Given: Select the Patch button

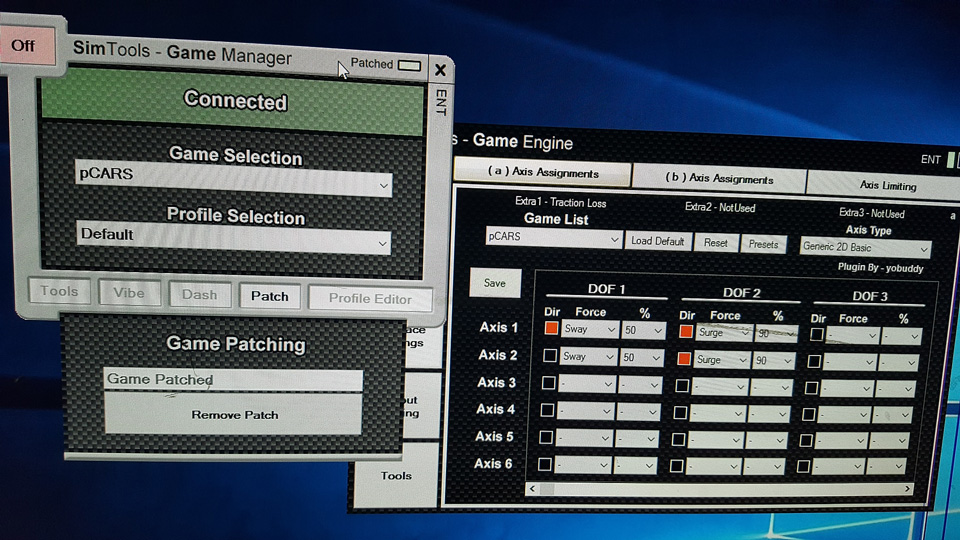Looking at the screenshot, I should tap(269, 296).
